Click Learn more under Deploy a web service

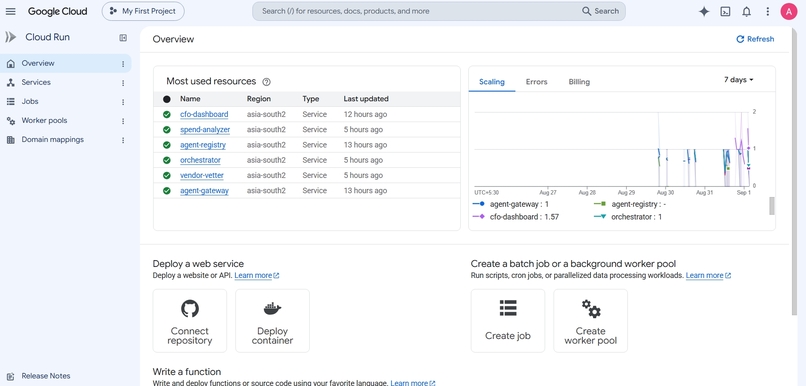[257, 275]
